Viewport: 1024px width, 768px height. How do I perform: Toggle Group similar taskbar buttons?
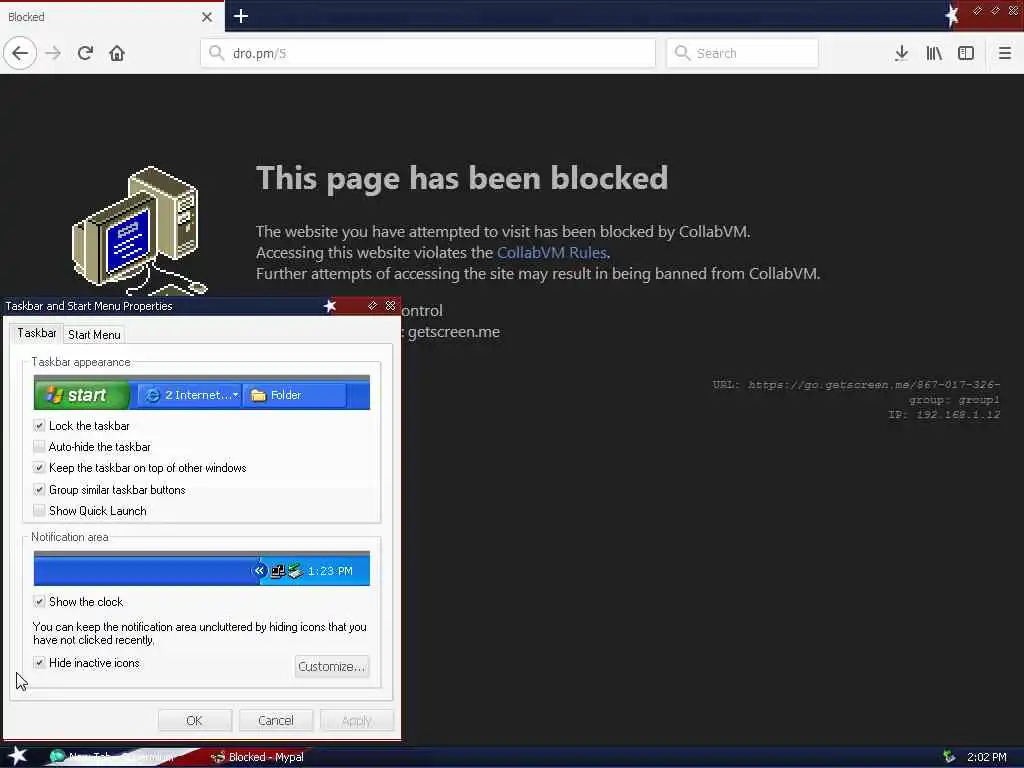pos(39,490)
